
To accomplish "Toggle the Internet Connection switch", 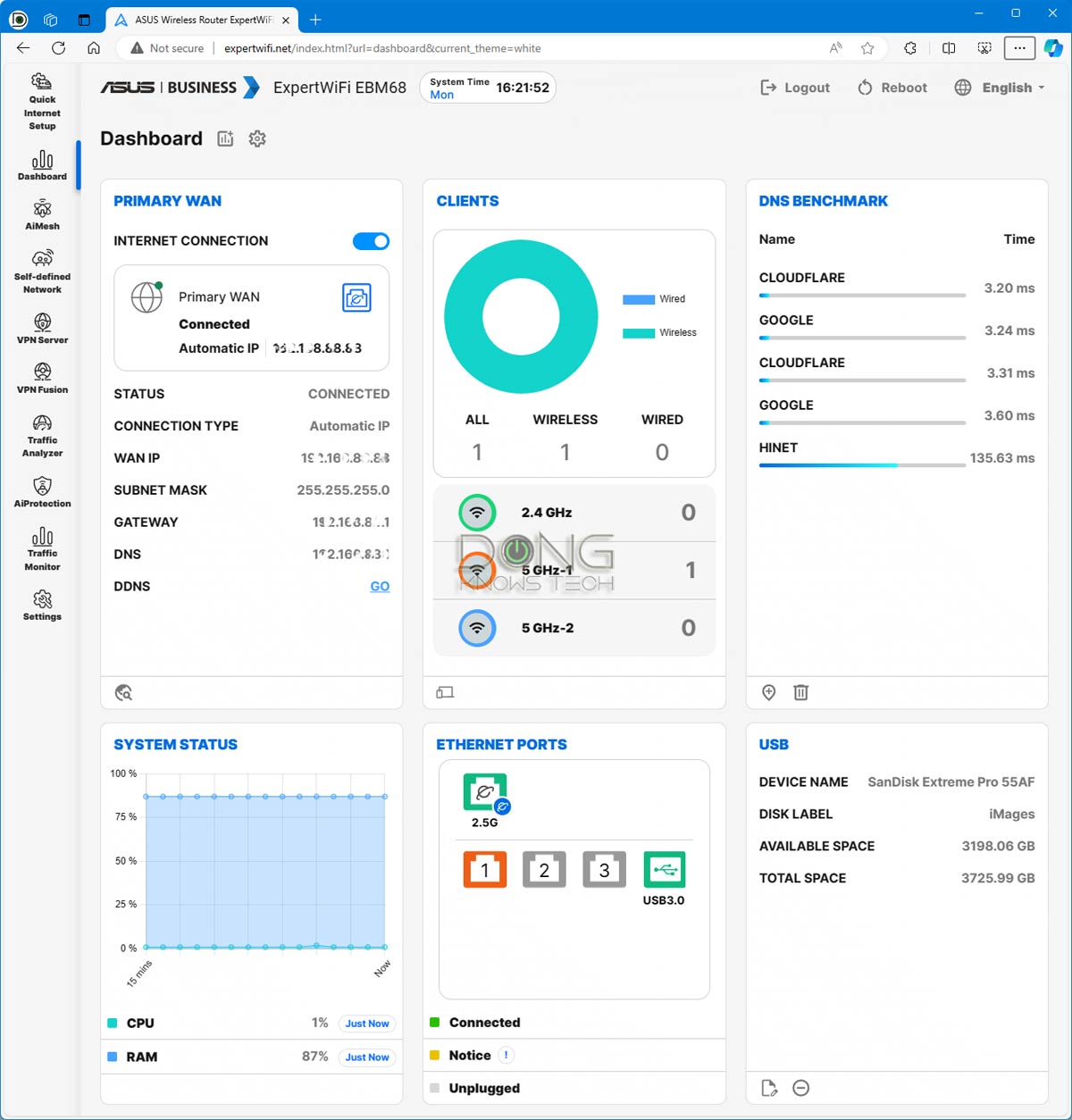I will tap(372, 241).
